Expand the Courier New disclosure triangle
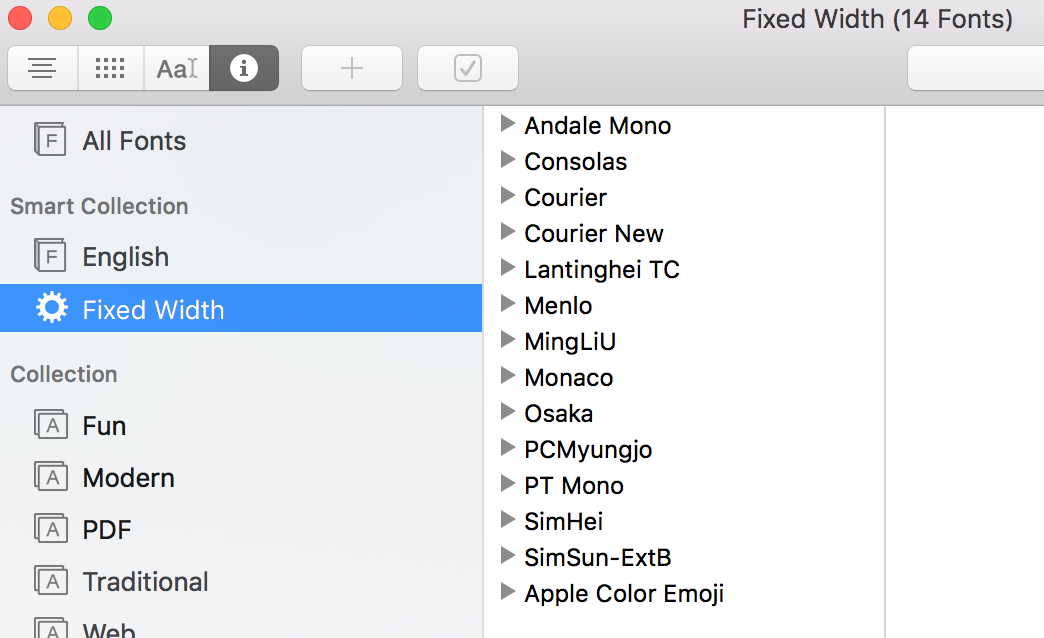Image resolution: width=1044 pixels, height=638 pixels. click(x=507, y=232)
